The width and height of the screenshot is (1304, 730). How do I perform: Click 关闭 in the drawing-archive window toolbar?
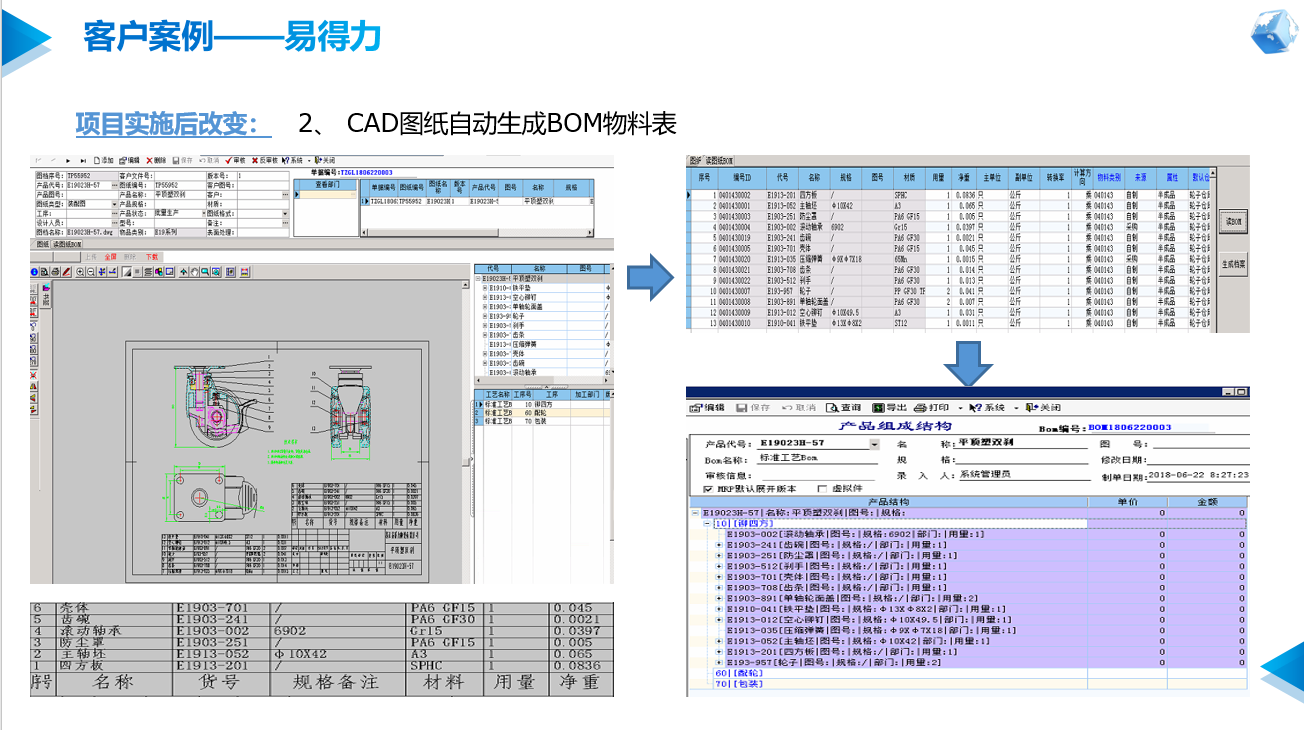click(x=326, y=160)
